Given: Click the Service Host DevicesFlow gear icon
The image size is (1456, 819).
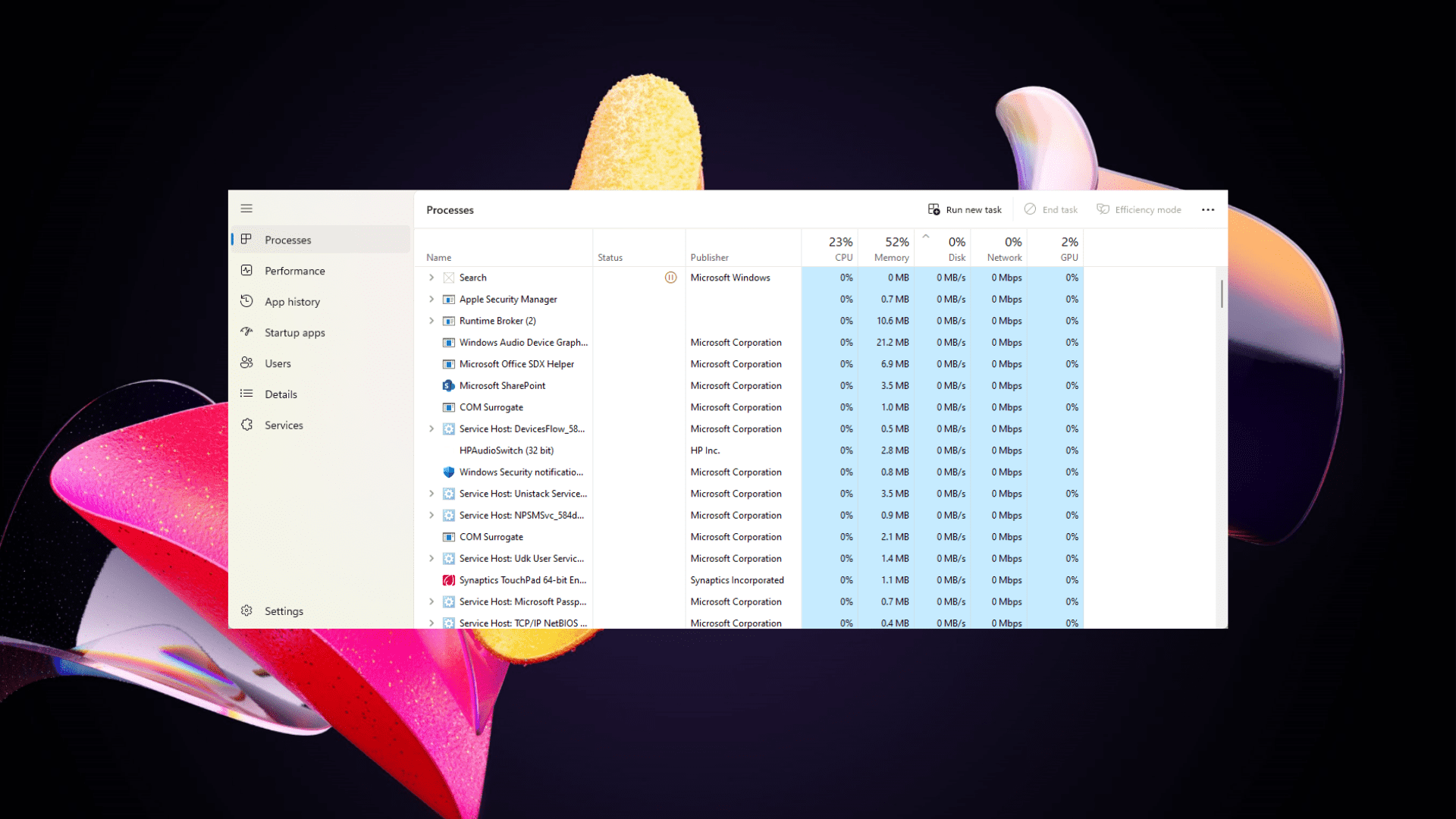Looking at the screenshot, I should (x=449, y=429).
